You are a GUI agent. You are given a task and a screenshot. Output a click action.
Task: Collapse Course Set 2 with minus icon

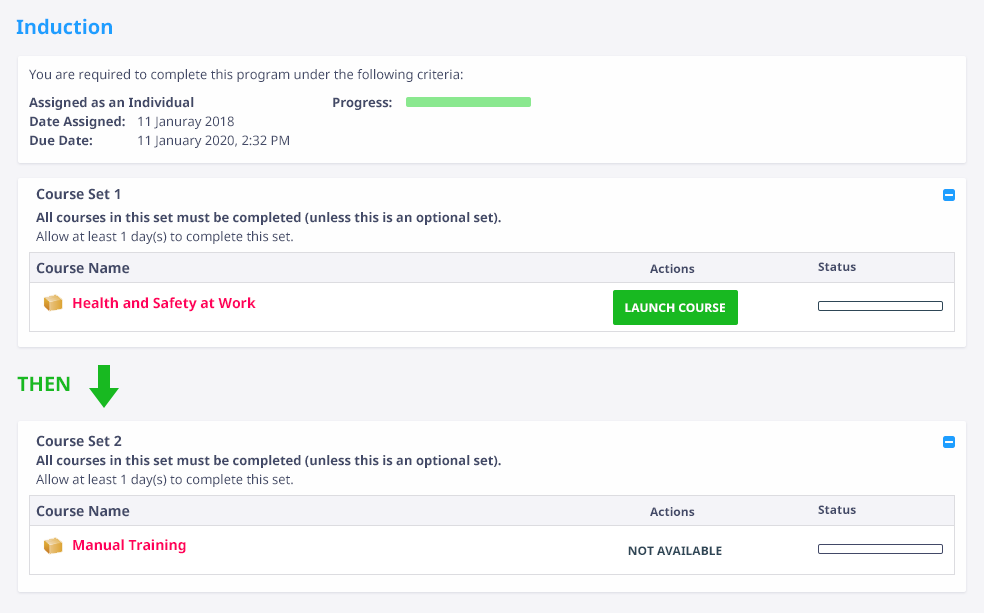[x=949, y=442]
